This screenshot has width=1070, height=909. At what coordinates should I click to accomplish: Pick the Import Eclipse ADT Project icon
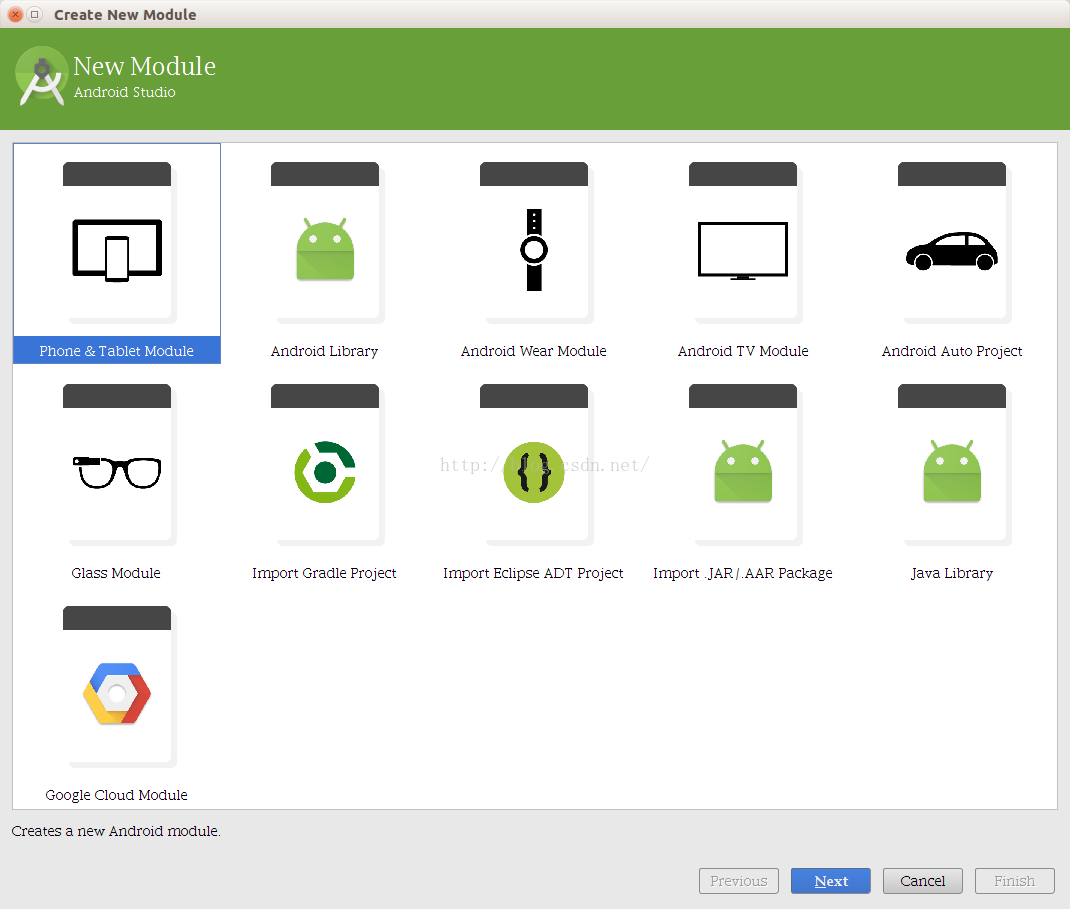[534, 472]
